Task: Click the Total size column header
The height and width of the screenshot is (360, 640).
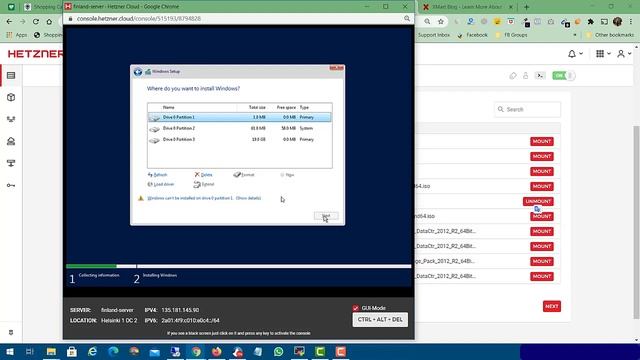Action: pyautogui.click(x=257, y=107)
